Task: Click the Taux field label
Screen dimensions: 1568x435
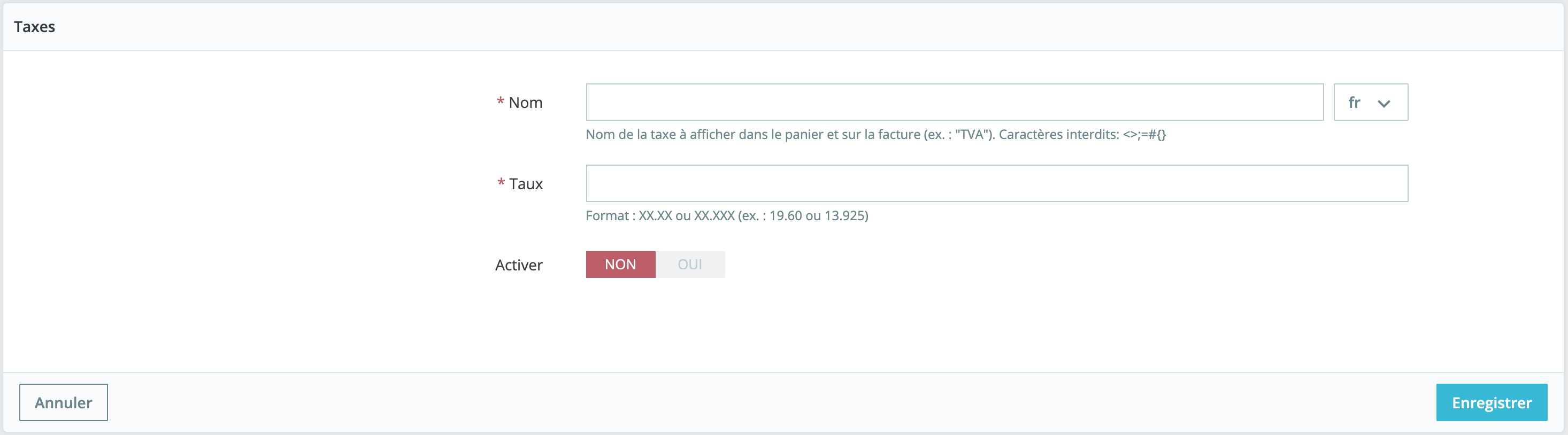Action: click(x=526, y=184)
